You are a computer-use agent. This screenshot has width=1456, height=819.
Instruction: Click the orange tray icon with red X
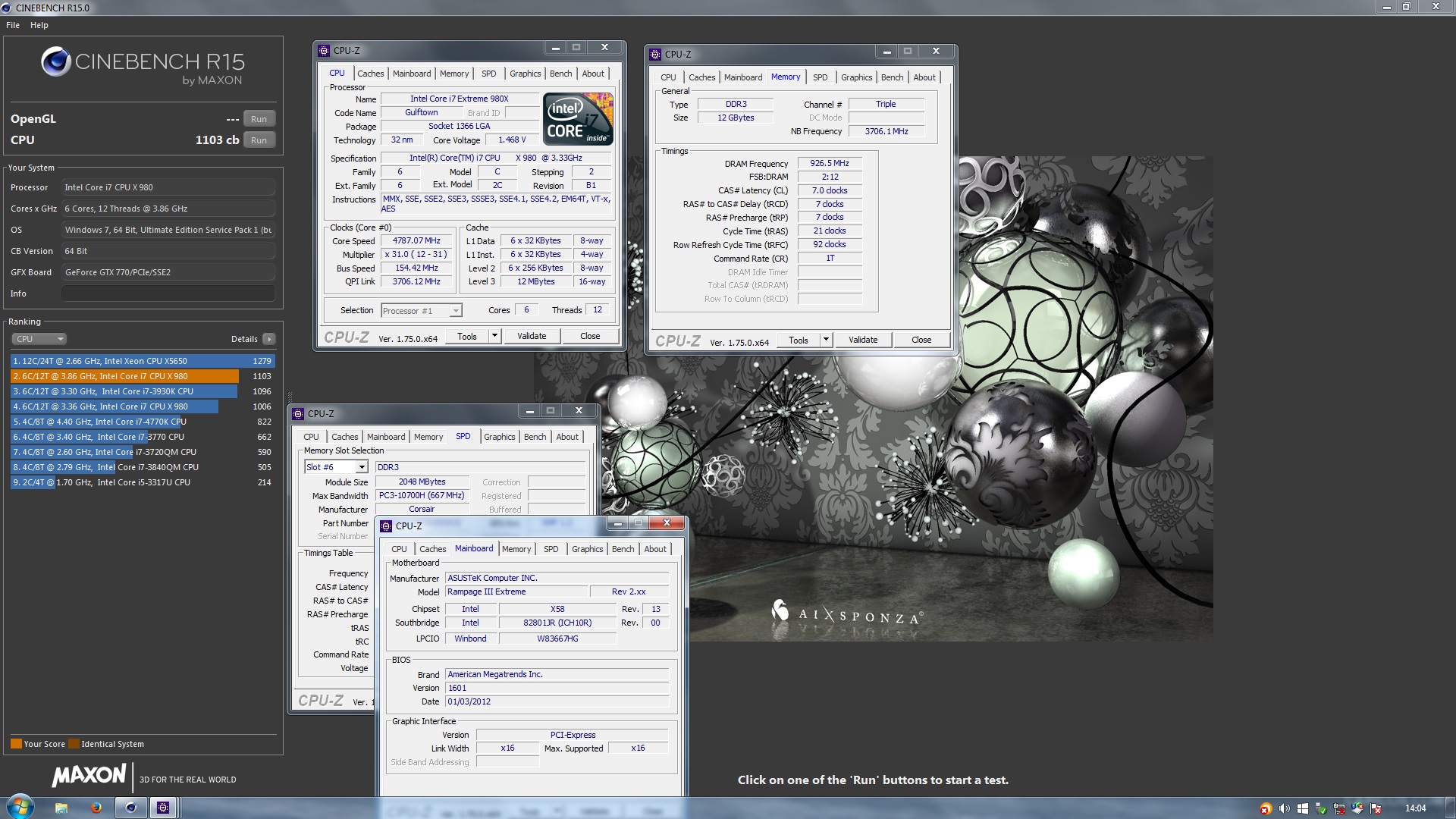click(1266, 808)
